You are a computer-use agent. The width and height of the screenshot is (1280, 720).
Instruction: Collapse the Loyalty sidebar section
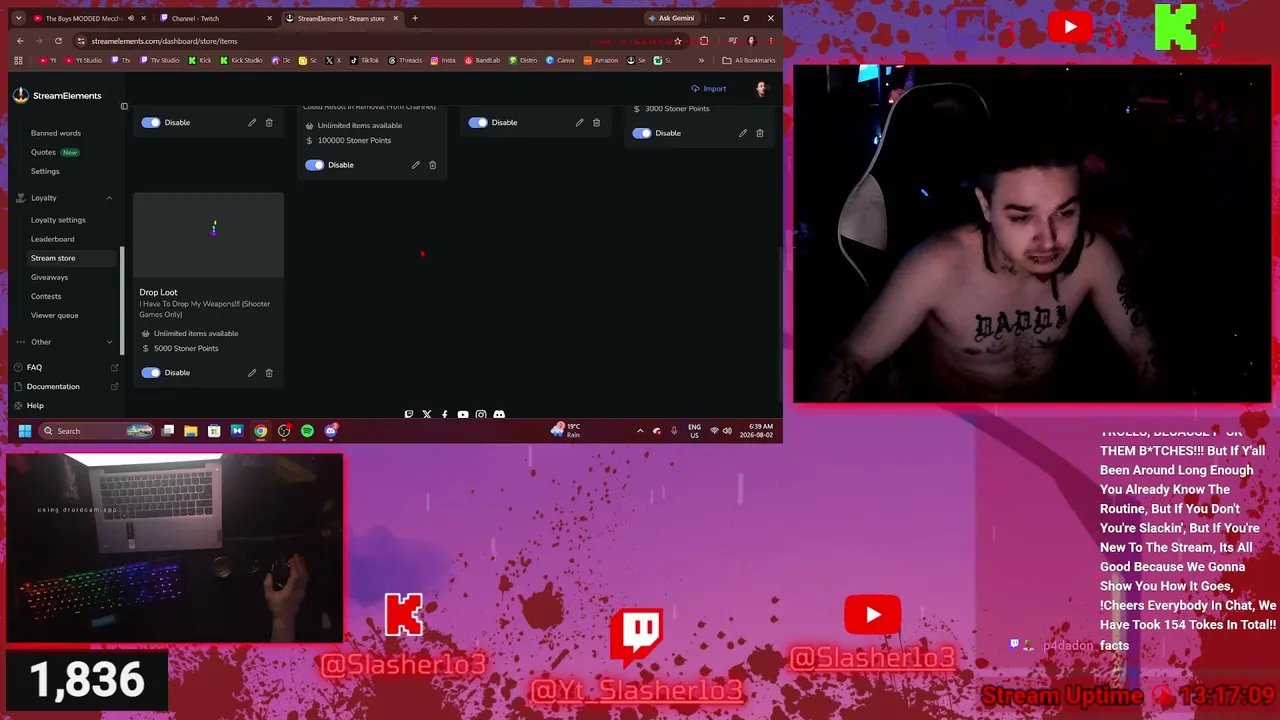(109, 198)
